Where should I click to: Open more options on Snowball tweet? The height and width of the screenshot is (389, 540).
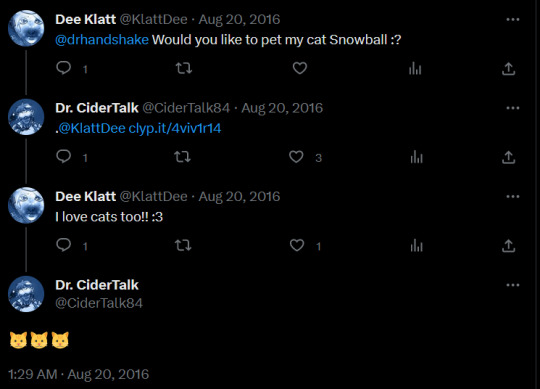[x=512, y=19]
